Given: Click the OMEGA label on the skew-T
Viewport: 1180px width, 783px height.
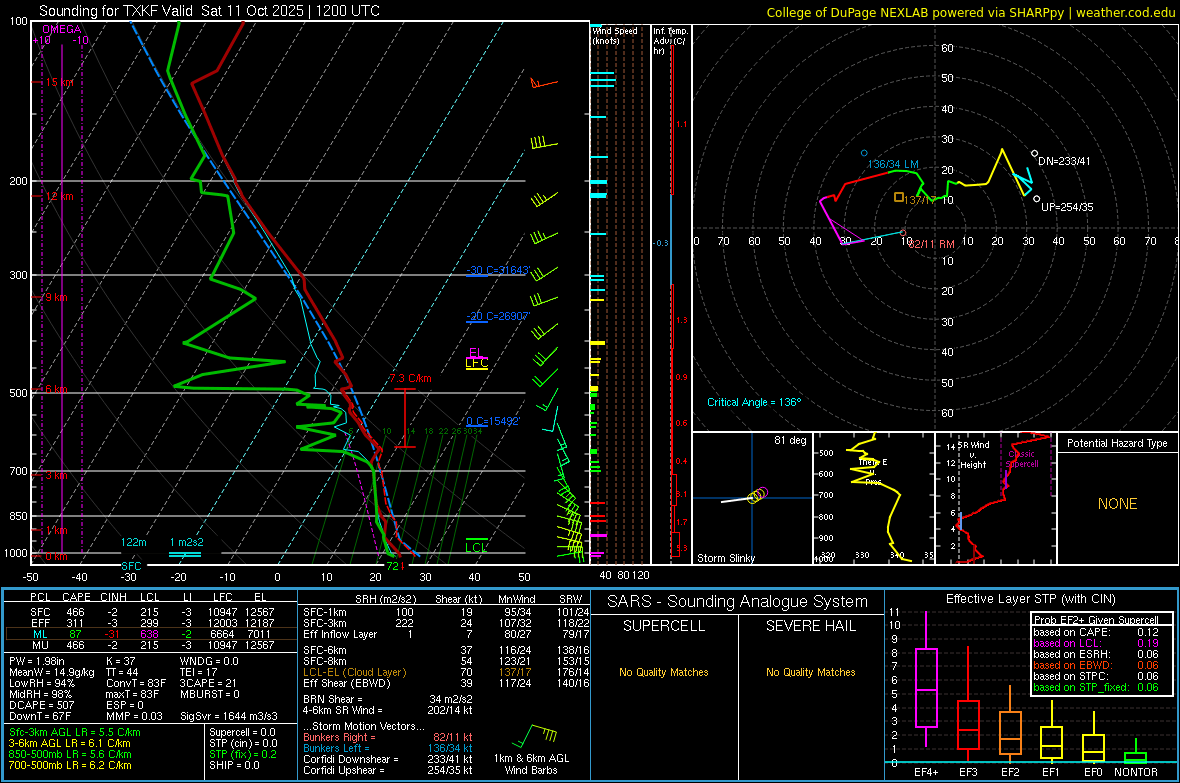Looking at the screenshot, I should pos(62,29).
